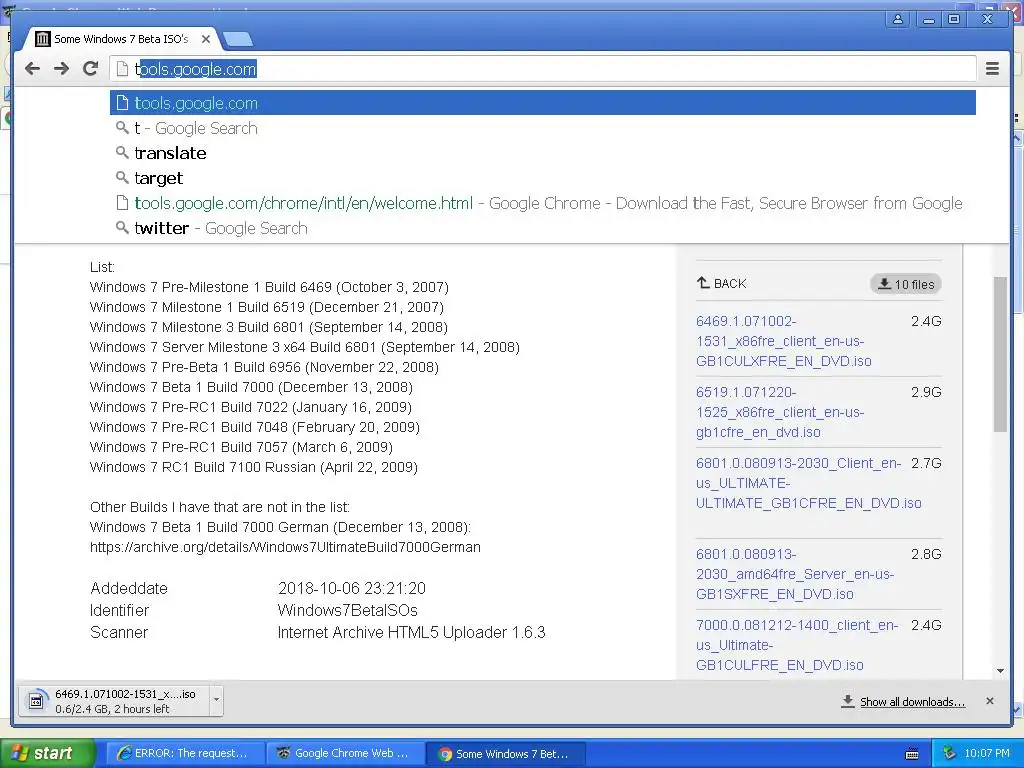This screenshot has width=1024, height=768.
Task: Open the 6519.1.071220-1525 x86fre client ISO link
Action: click(780, 412)
